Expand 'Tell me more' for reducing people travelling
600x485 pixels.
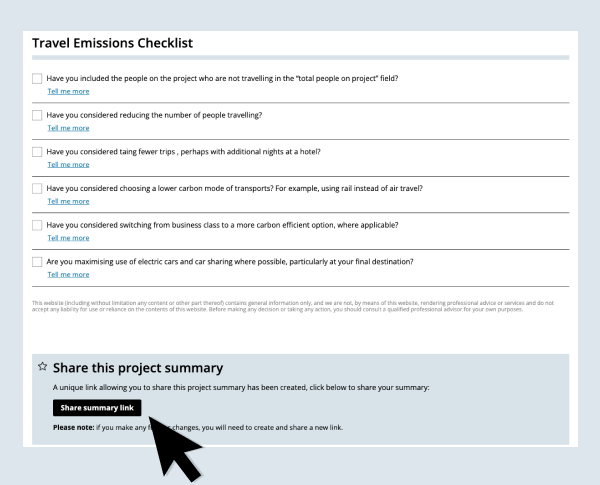(68, 128)
